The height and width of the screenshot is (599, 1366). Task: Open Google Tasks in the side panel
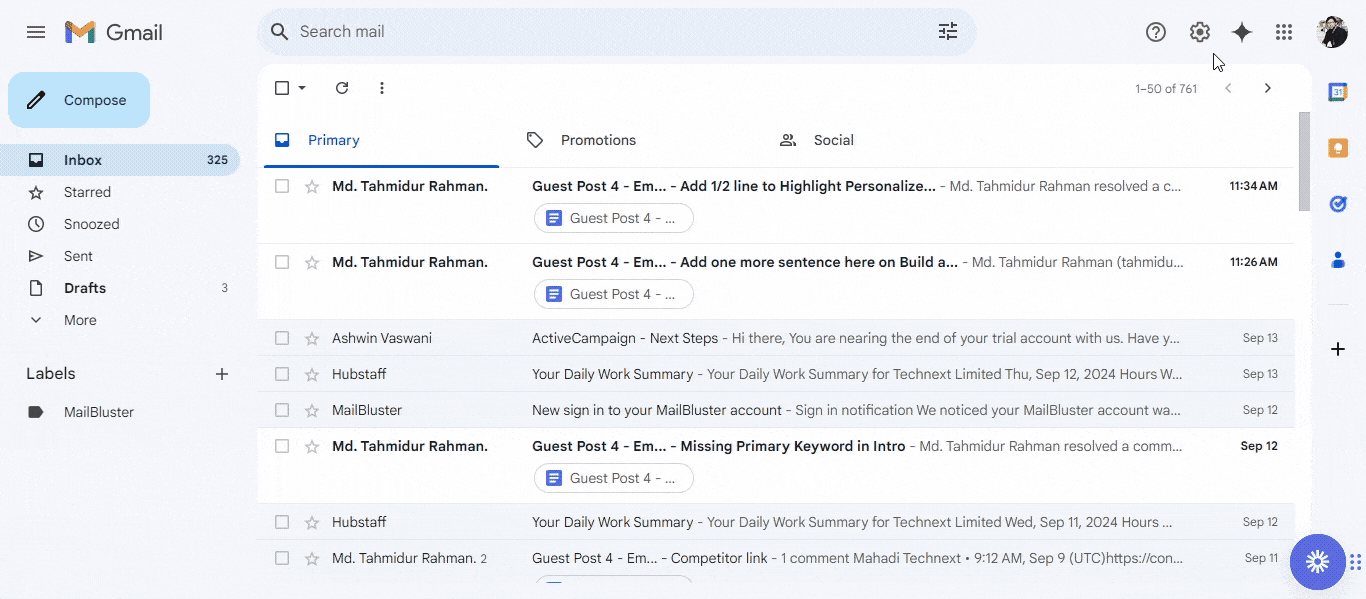click(x=1338, y=204)
